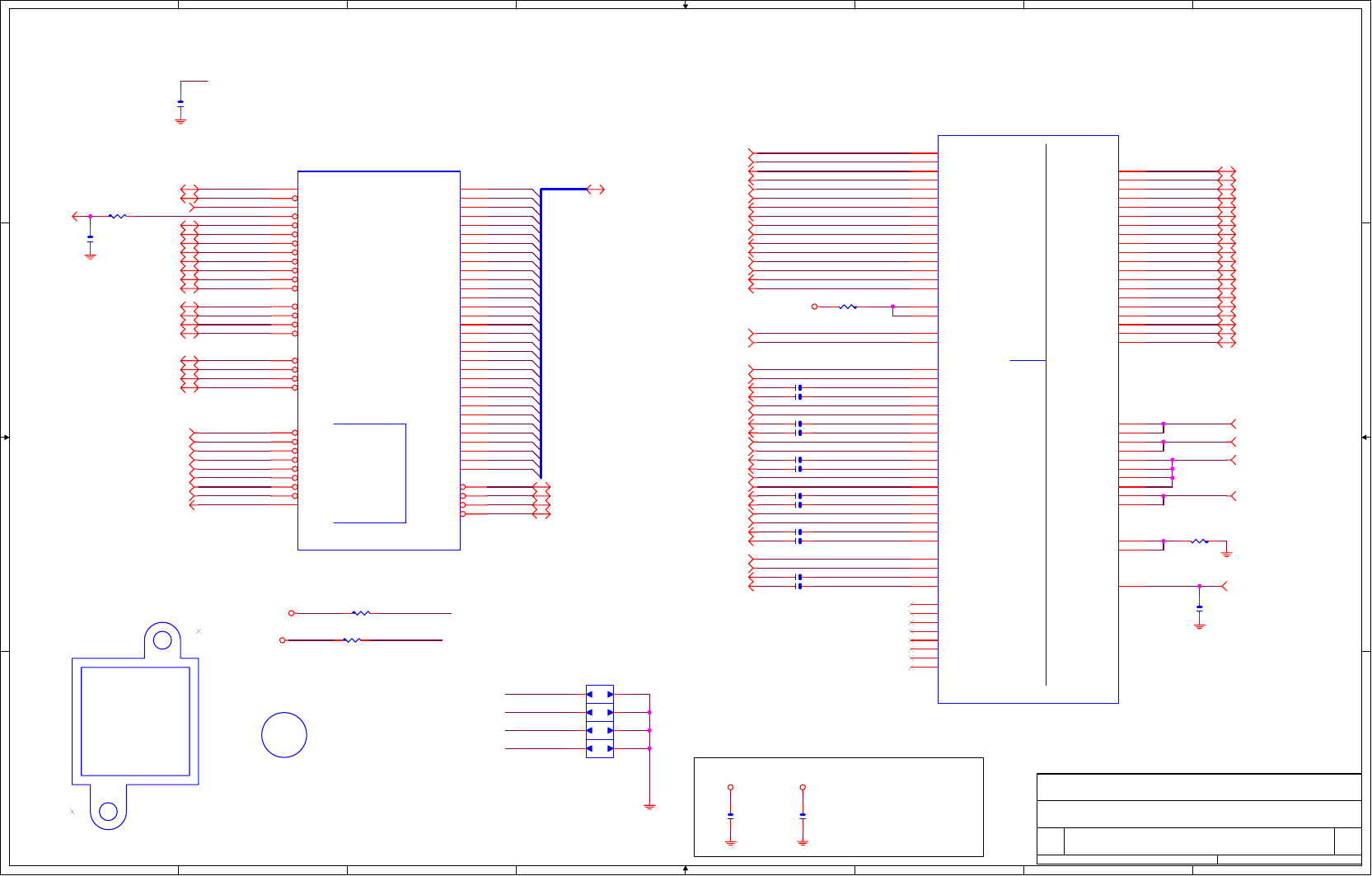Viewport: 1372px width, 876px height.
Task: Click the open-circle terminal before the right IC resistor
Action: 815,307
